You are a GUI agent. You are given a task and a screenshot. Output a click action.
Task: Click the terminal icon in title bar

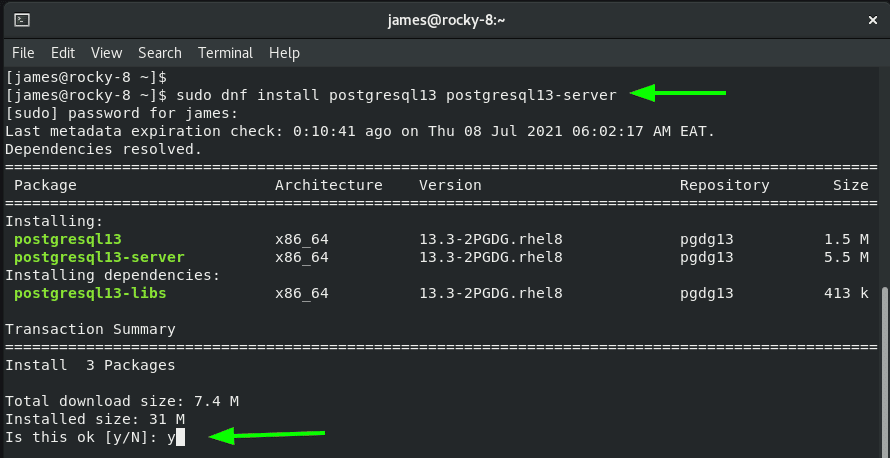22,20
